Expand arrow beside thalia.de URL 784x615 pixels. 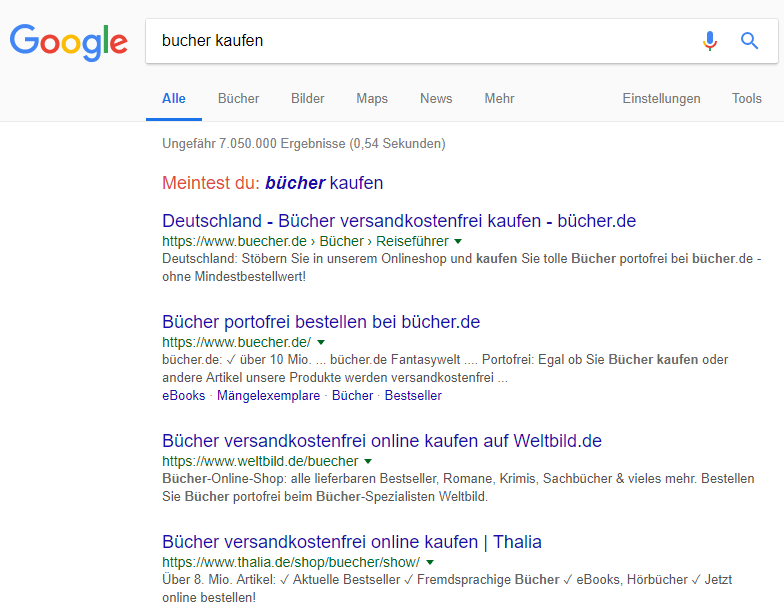430,562
